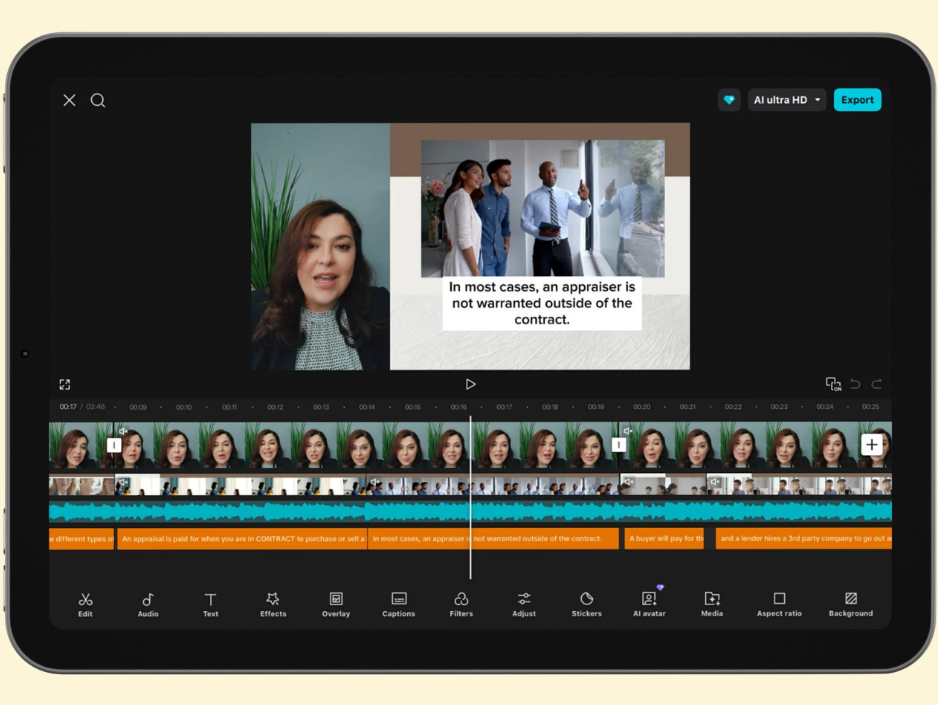The height and width of the screenshot is (705, 938).
Task: Open the AI ultra HD export quality dropdown
Action: pyautogui.click(x=787, y=99)
